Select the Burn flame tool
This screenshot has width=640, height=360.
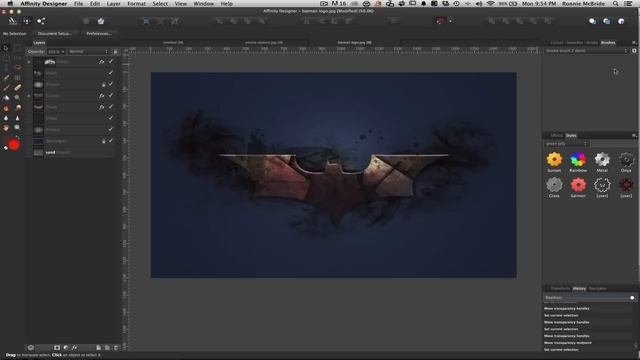tap(6, 108)
